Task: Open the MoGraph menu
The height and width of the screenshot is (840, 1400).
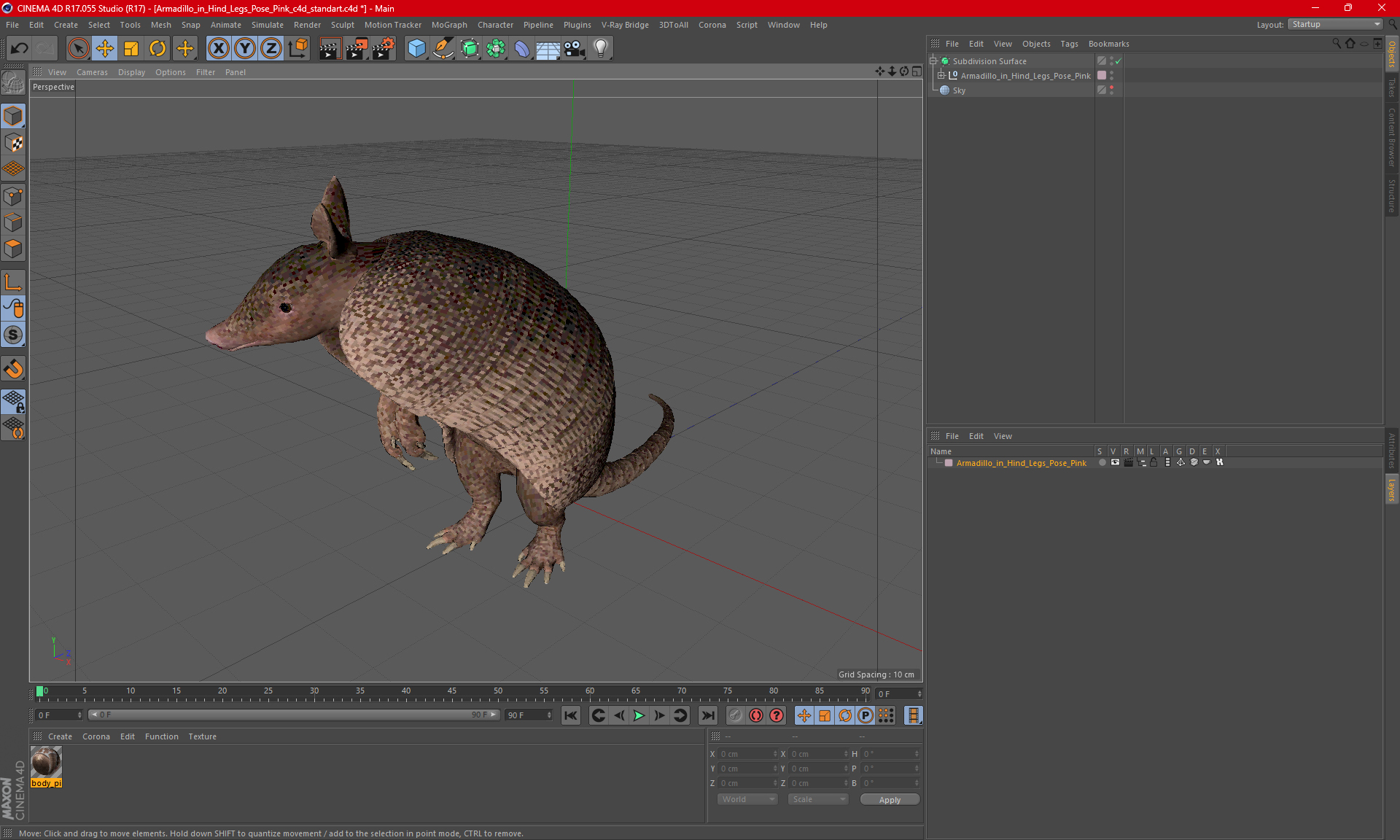Action: pos(449,25)
